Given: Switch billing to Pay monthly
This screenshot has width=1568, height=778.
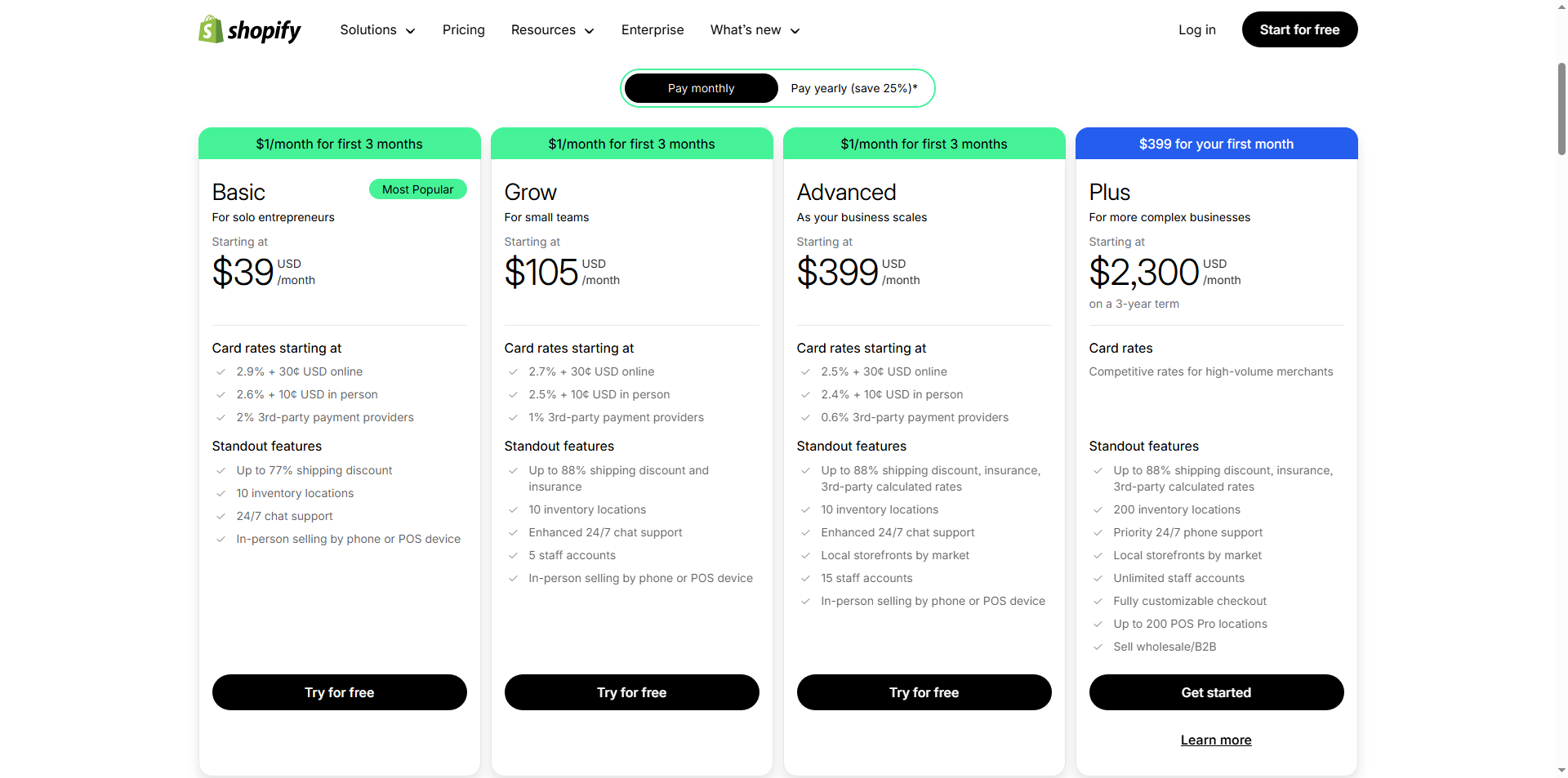Looking at the screenshot, I should (701, 88).
